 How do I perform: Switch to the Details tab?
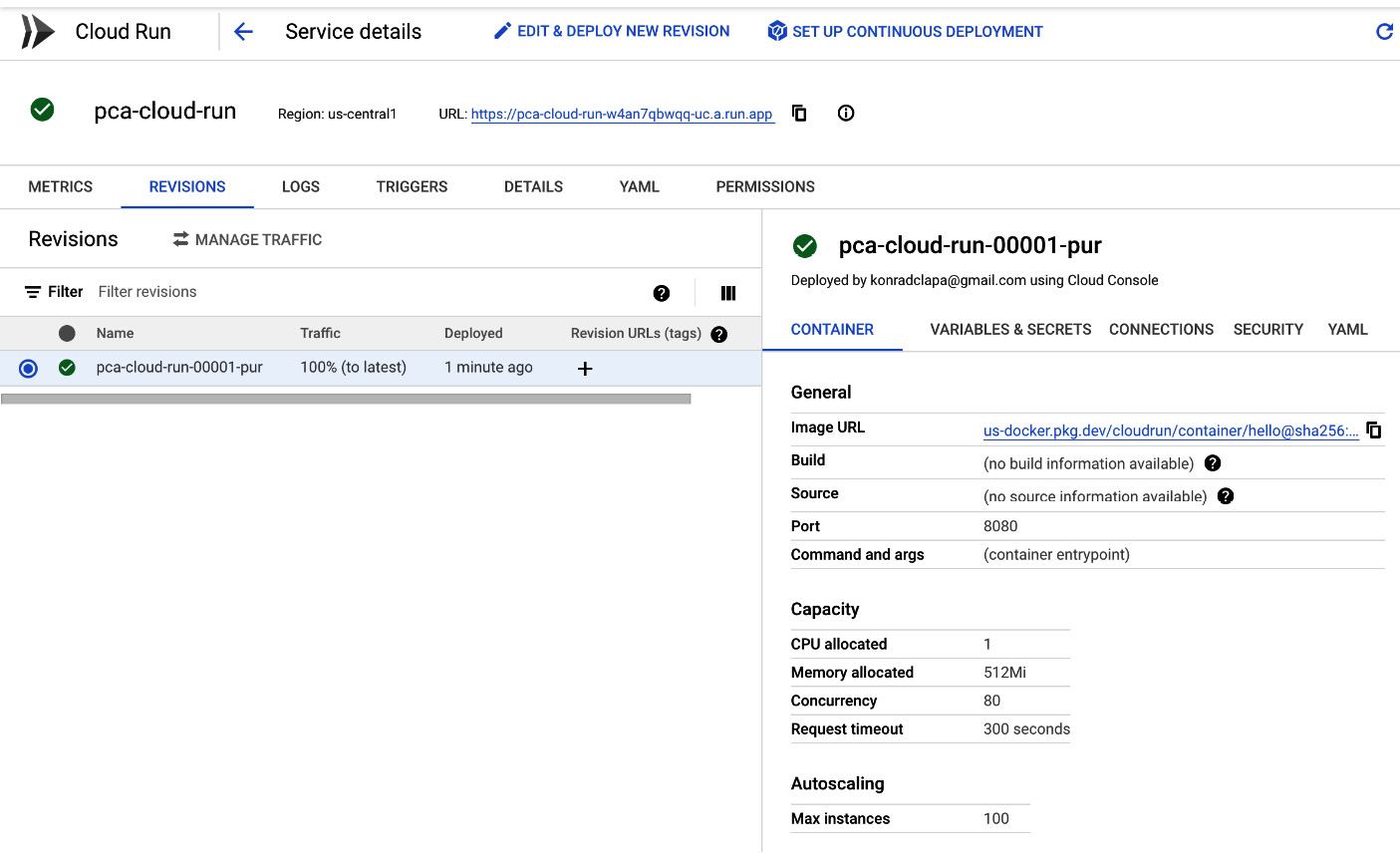[533, 186]
